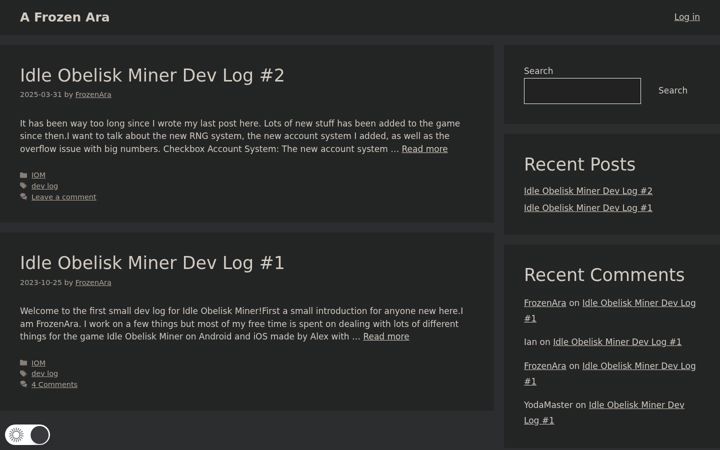Open Dev Log #2 from Recent Posts
This screenshot has width=720, height=450.
click(x=588, y=191)
